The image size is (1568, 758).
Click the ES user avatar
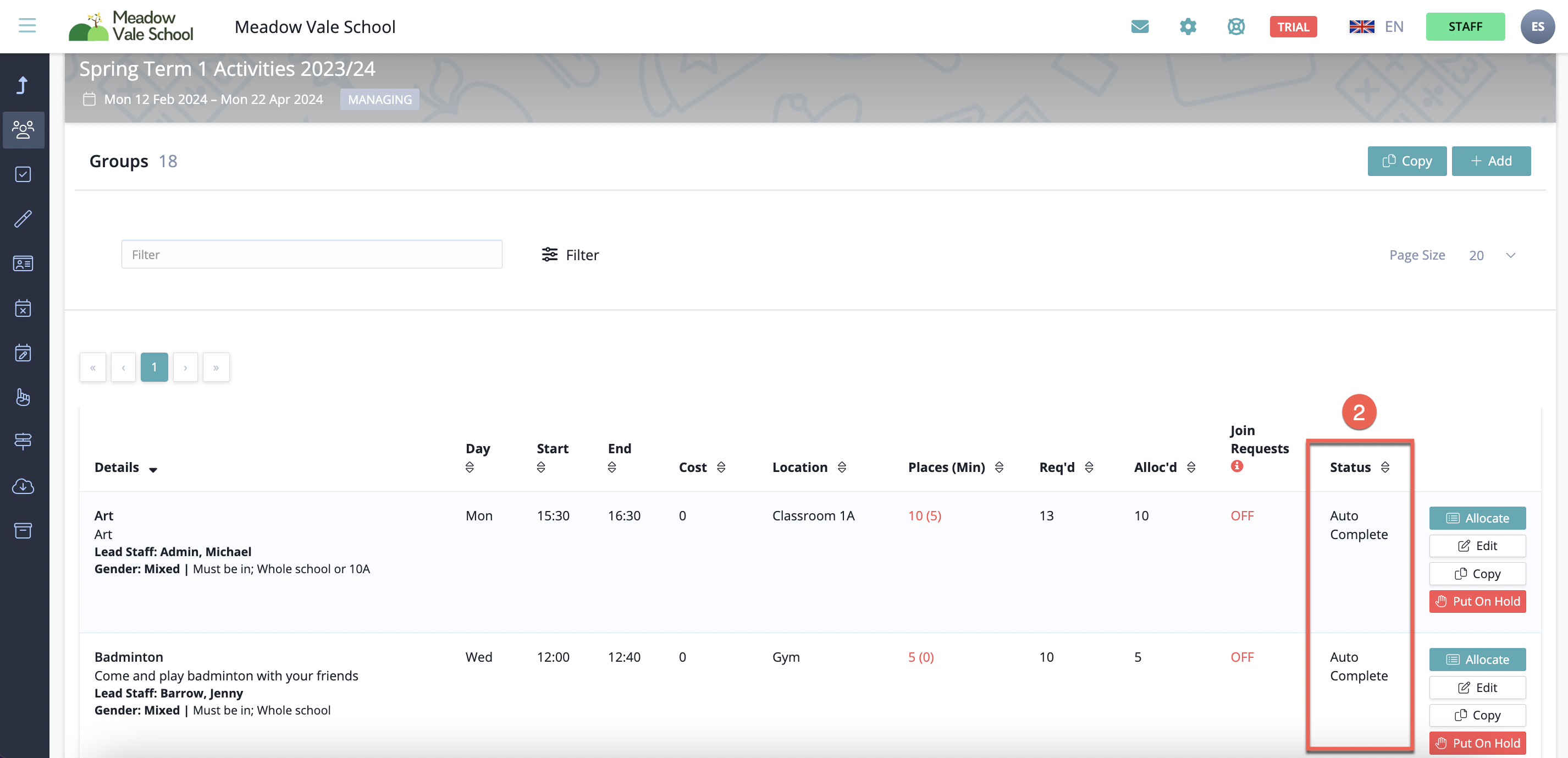tap(1537, 26)
